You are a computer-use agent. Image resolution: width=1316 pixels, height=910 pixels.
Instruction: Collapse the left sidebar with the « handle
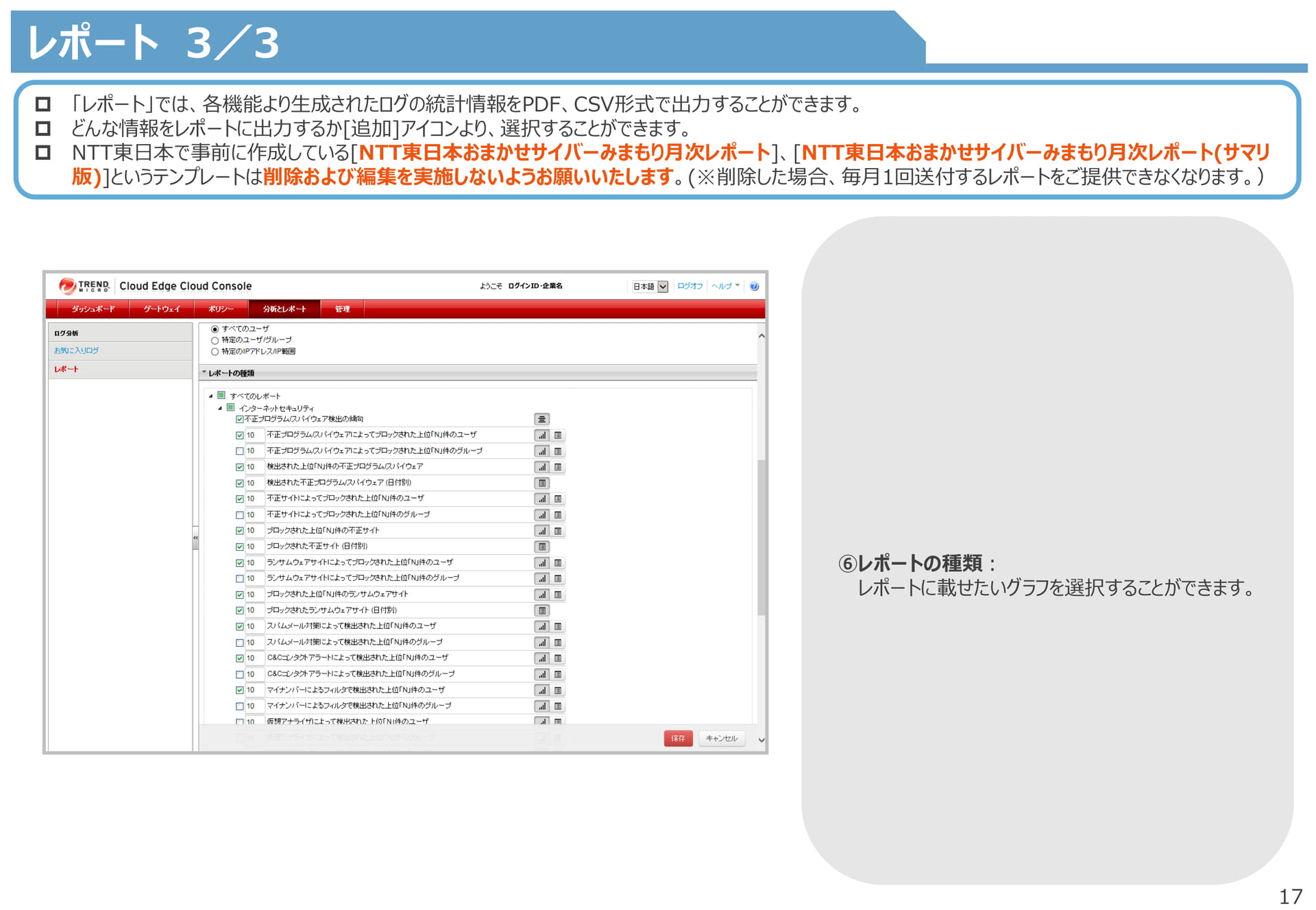[195, 538]
